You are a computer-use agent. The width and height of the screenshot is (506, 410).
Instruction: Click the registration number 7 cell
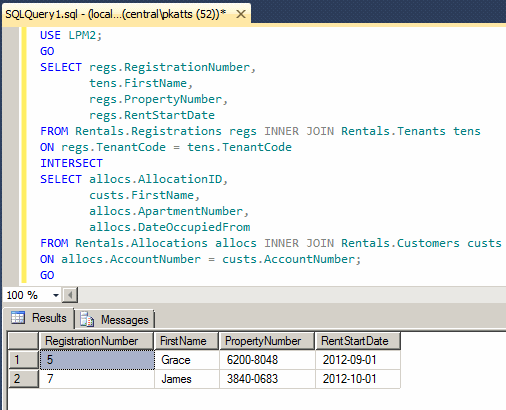click(97, 379)
